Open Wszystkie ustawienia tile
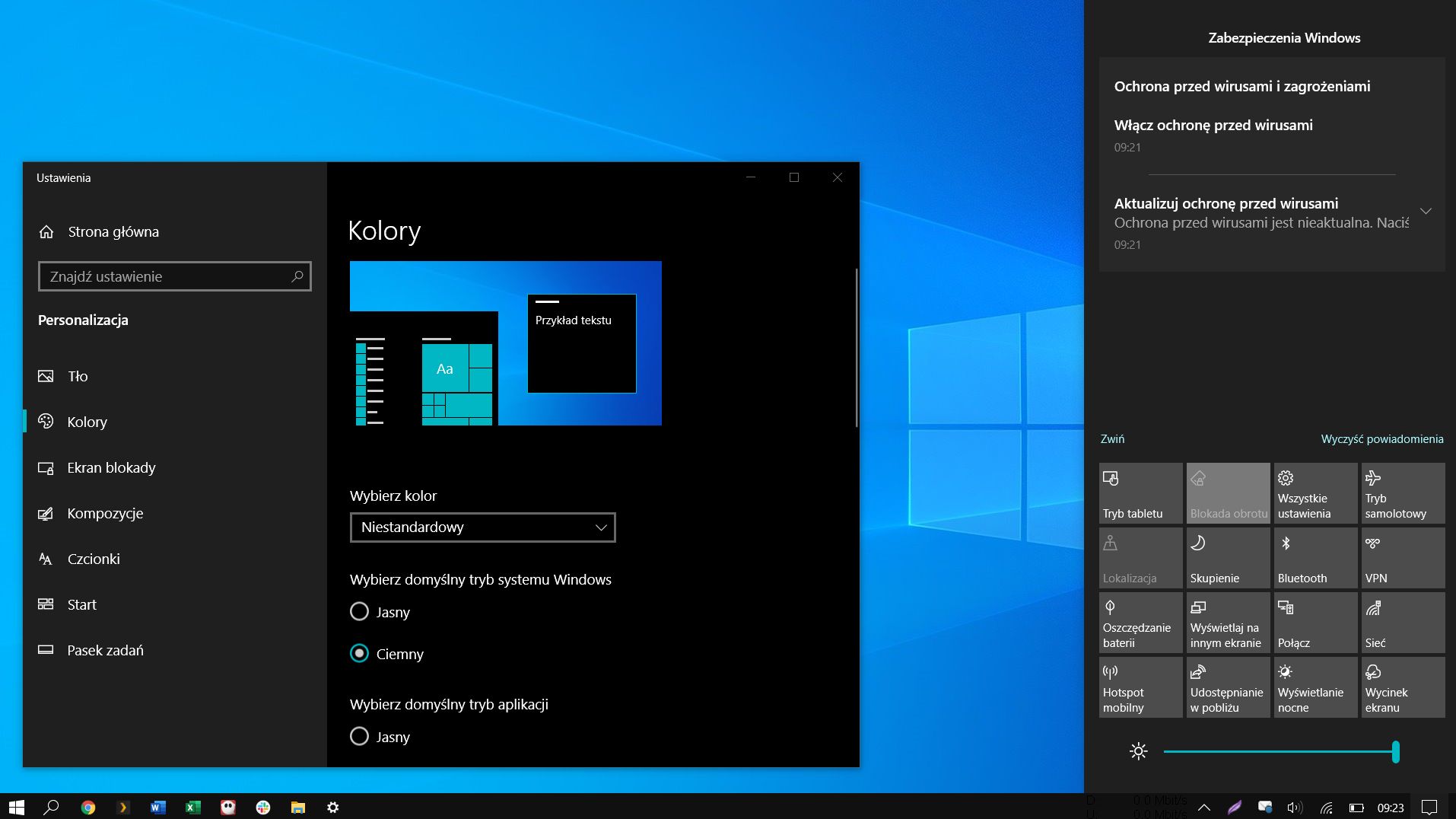Viewport: 1456px width, 819px height. click(1315, 493)
